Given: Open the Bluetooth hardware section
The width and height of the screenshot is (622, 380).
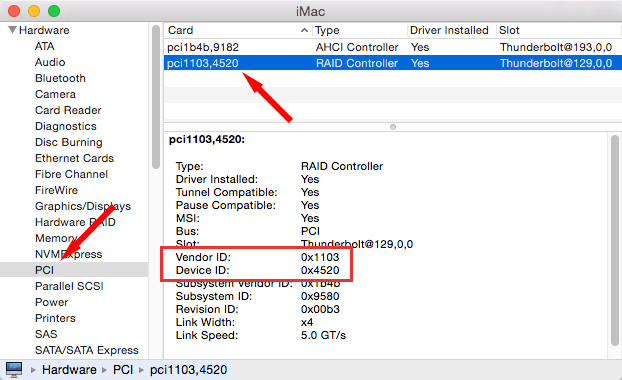Looking at the screenshot, I should click(60, 78).
